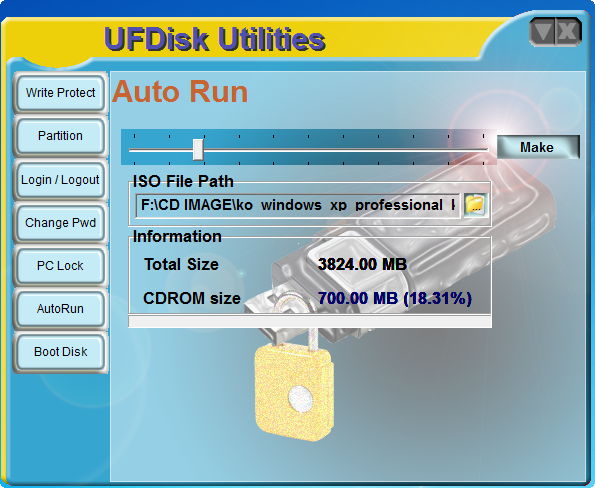
Task: Switch to the Partition section
Action: click(60, 136)
